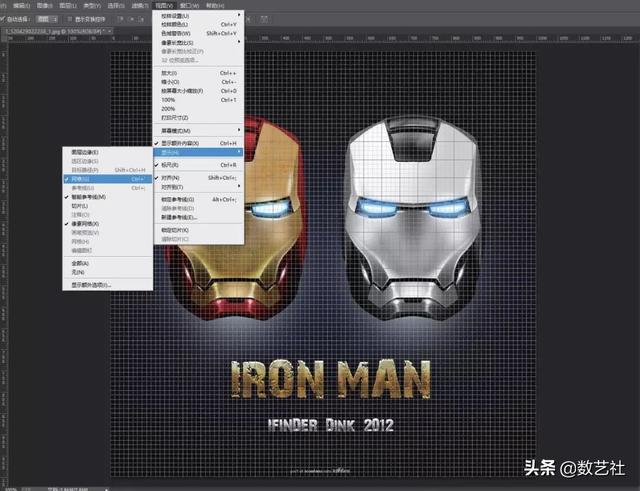Open the 窗口 (Window) menu
Screen dimensions: 640x491
pyautogui.click(x=189, y=5)
